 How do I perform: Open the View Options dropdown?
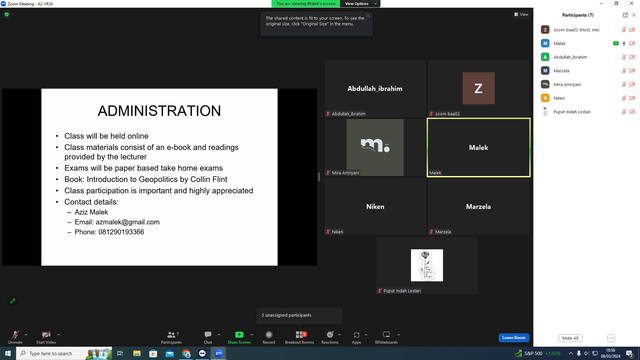pos(360,4)
